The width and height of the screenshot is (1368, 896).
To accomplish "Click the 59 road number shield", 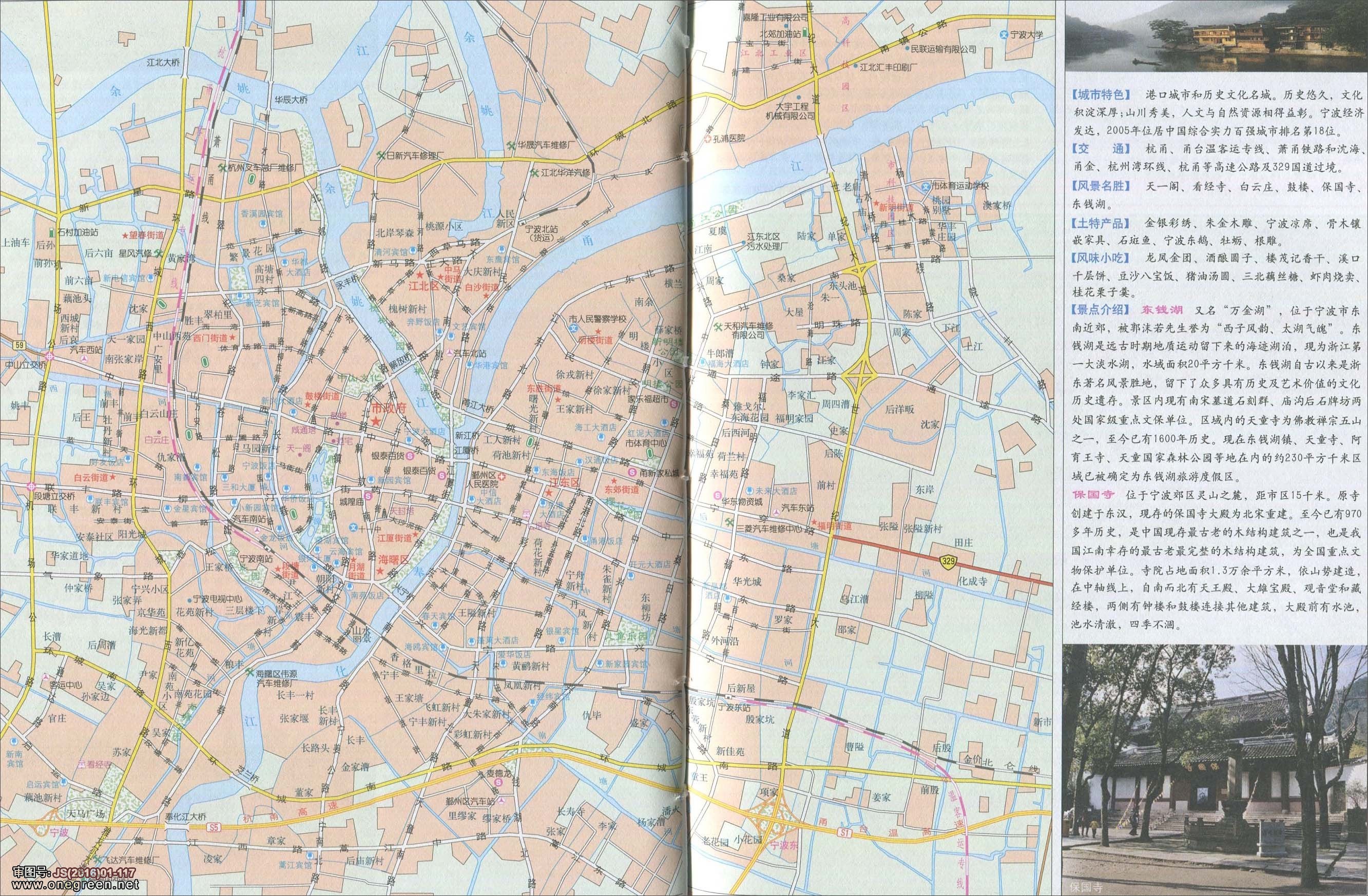I will click(x=20, y=345).
